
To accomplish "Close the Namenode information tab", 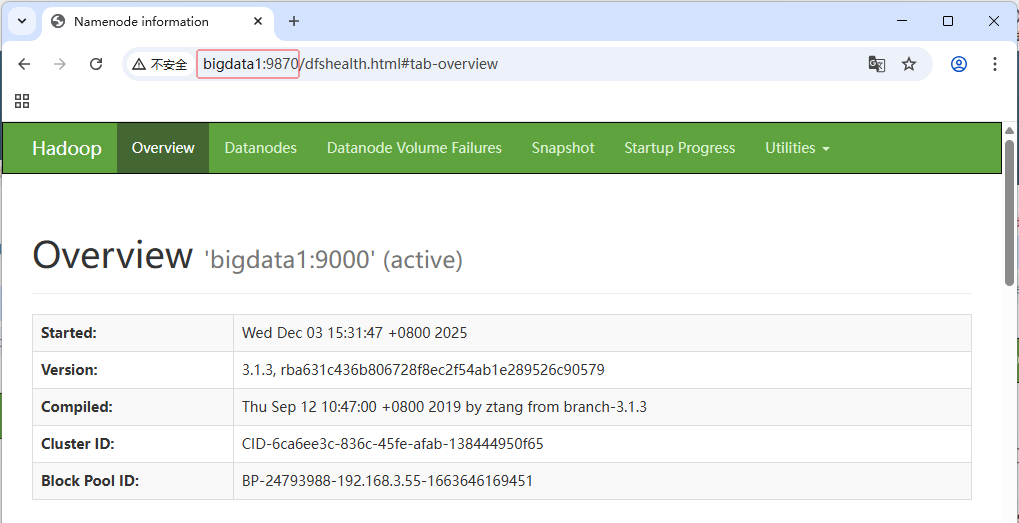I will 258,21.
